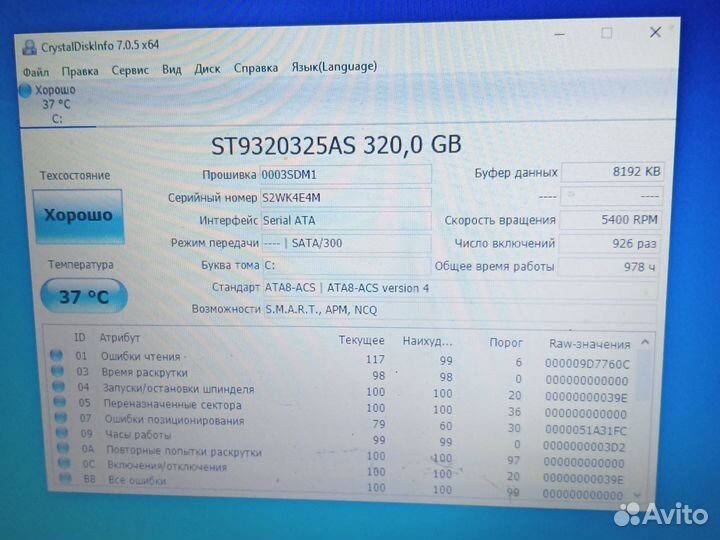Maximize the CrystalDiskInfo window
This screenshot has width=720, height=540.
pos(607,33)
